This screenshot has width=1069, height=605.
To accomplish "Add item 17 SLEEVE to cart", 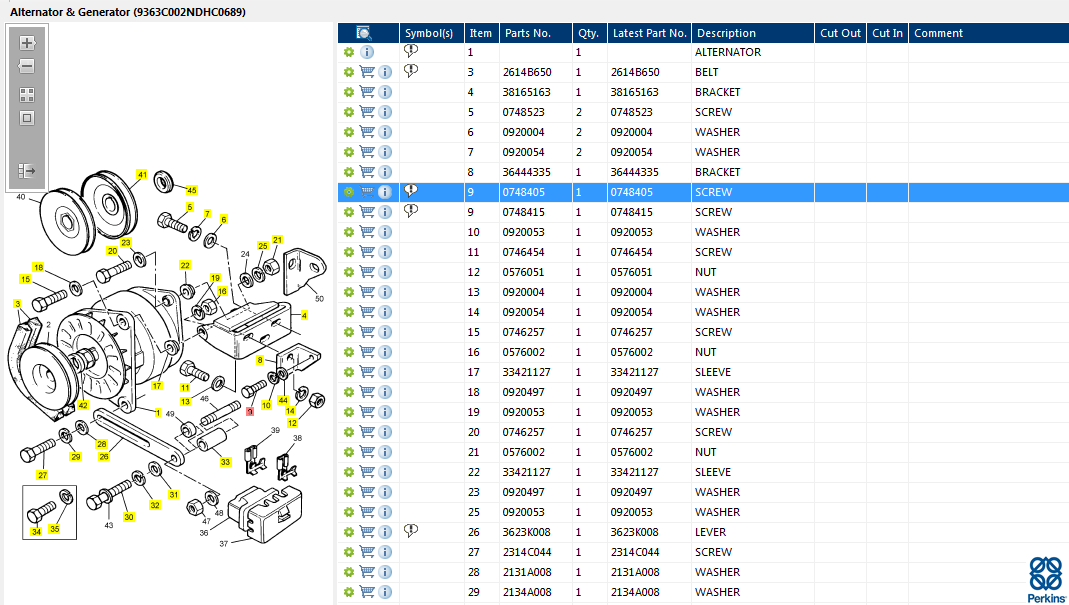I will click(367, 372).
